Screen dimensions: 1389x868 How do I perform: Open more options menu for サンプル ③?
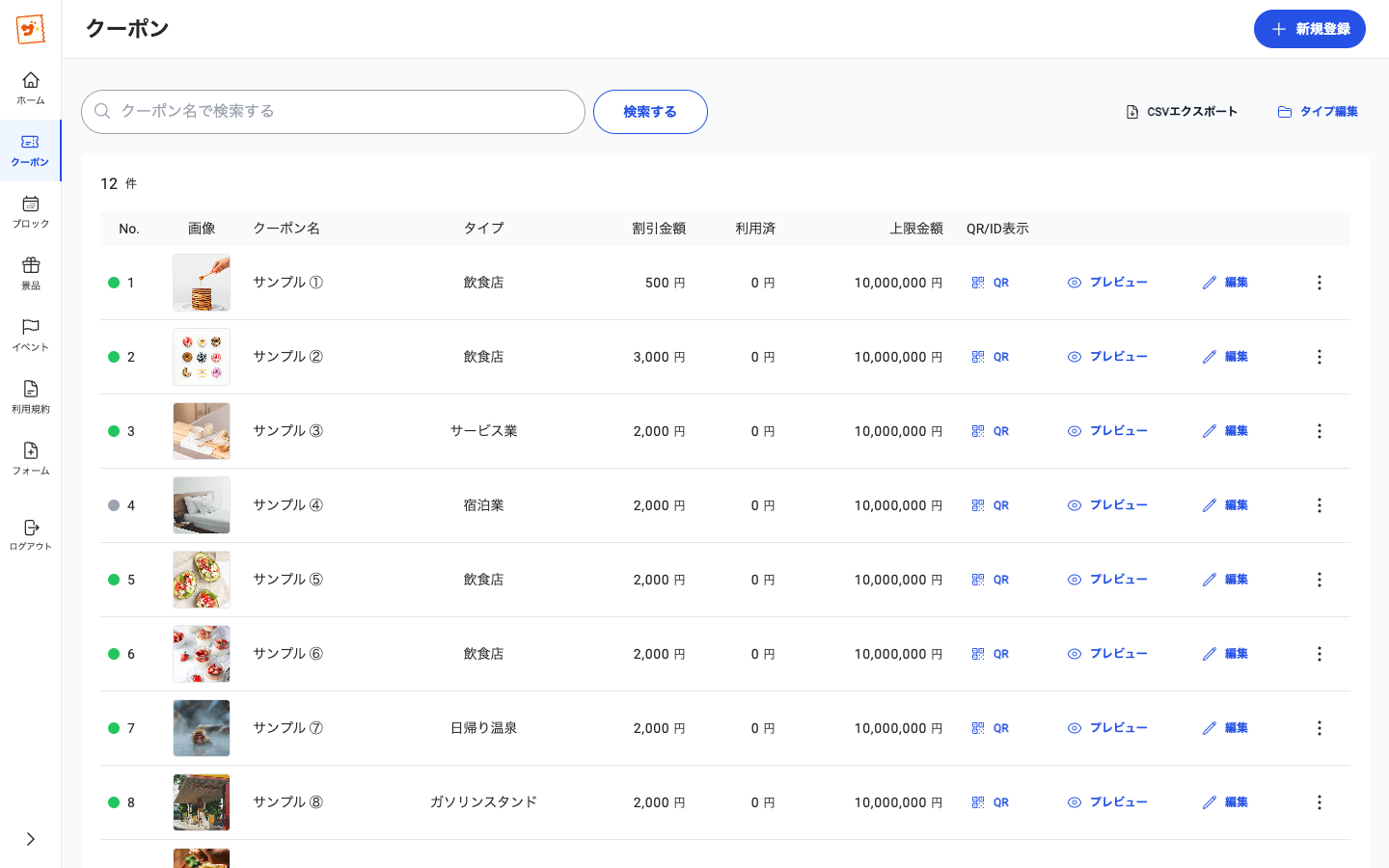click(x=1319, y=431)
